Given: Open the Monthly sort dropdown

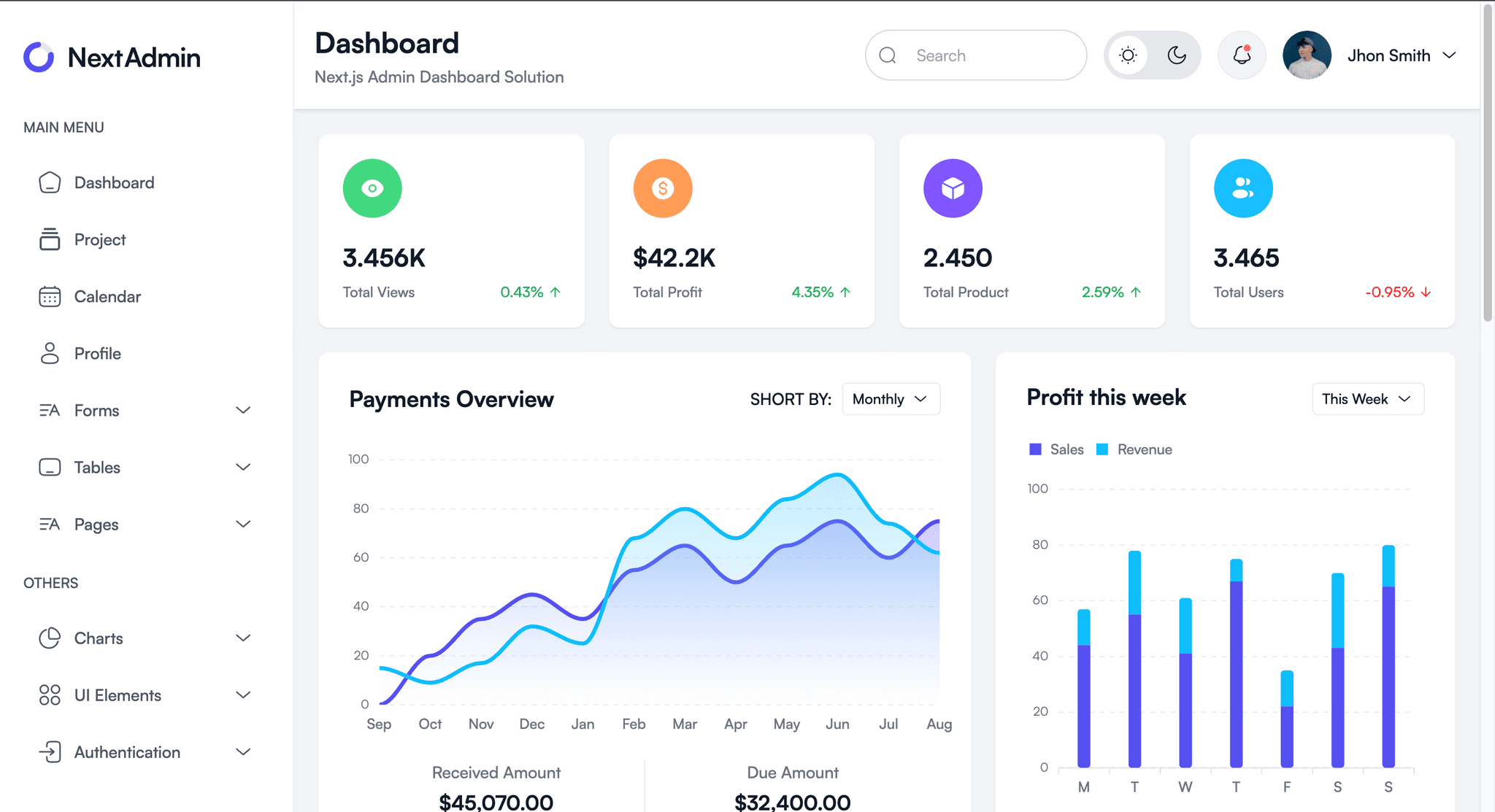Looking at the screenshot, I should pos(891,399).
